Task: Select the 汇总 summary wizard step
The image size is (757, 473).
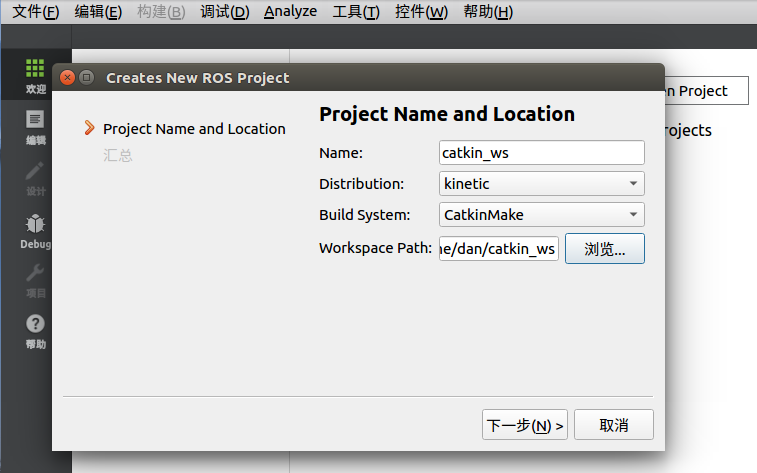Action: (118, 155)
